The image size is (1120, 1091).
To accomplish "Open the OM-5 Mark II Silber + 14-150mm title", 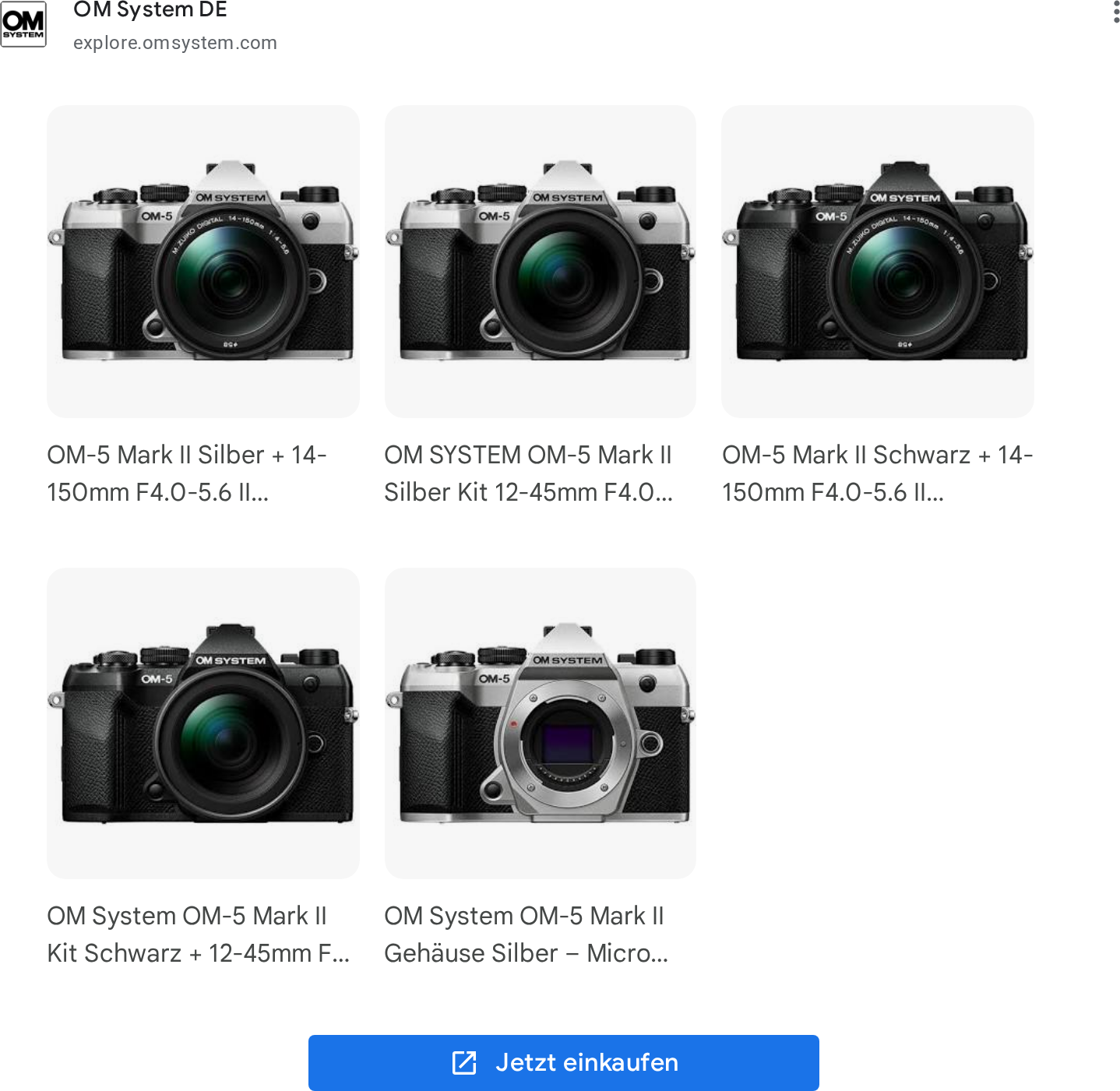I will tap(187, 473).
